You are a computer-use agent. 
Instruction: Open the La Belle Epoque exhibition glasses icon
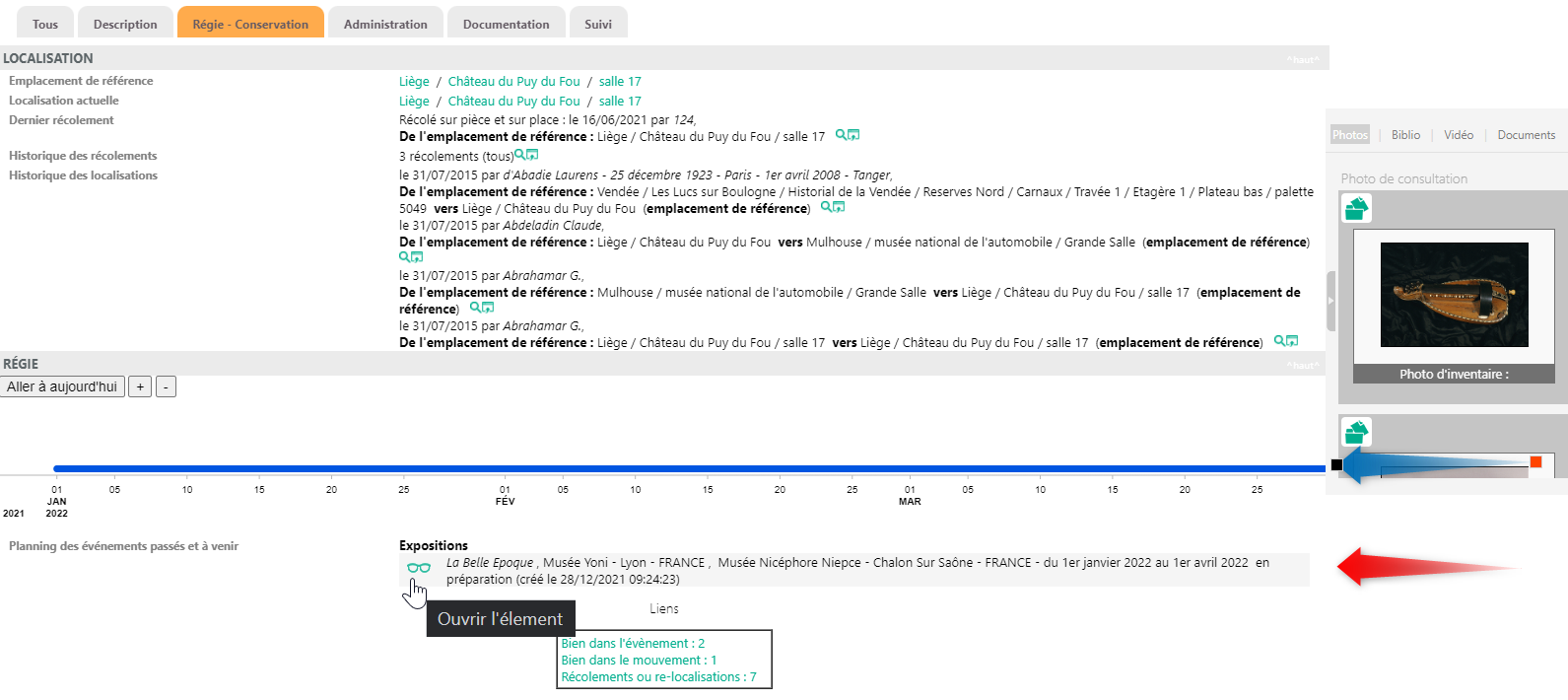pos(419,568)
